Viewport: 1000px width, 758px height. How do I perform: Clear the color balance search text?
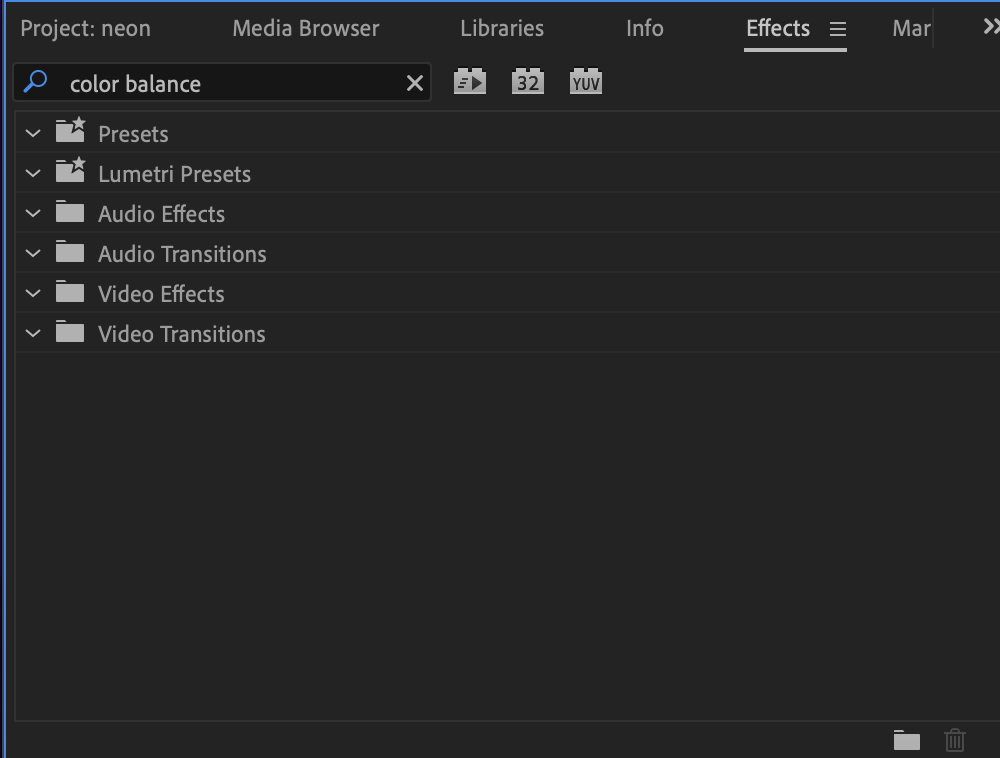click(x=414, y=83)
